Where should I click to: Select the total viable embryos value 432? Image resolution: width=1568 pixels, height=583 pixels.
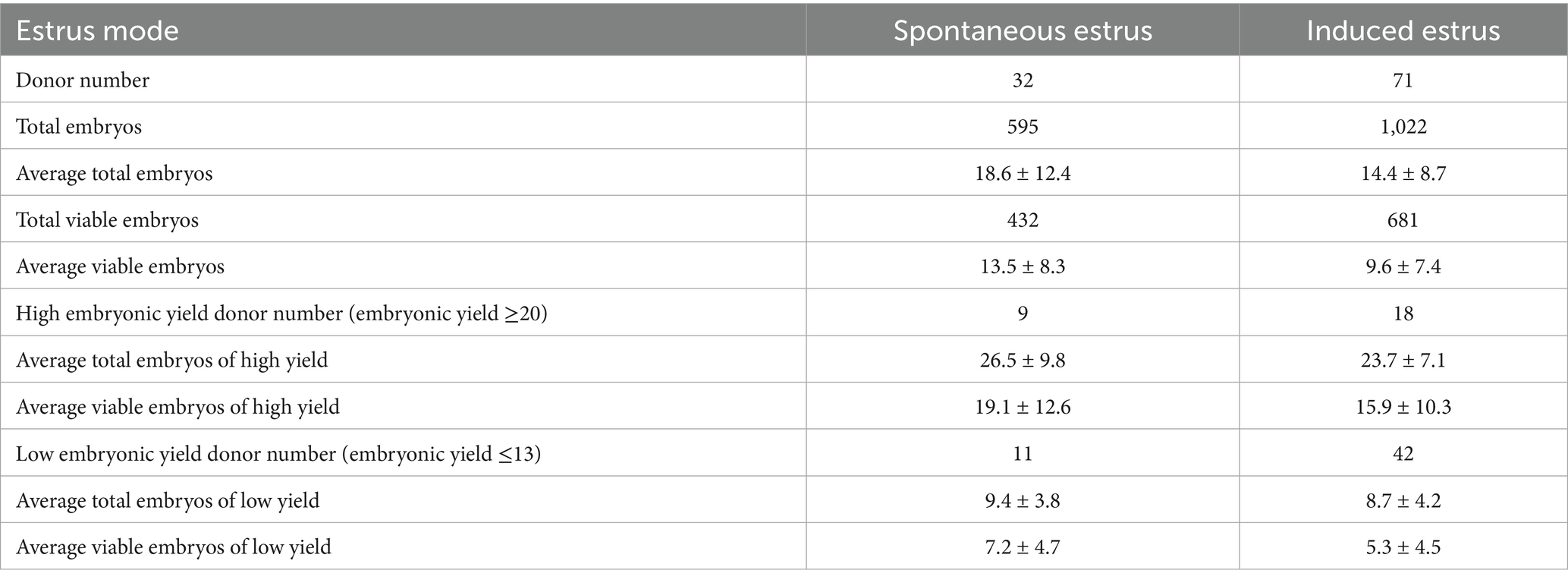tap(1023, 220)
